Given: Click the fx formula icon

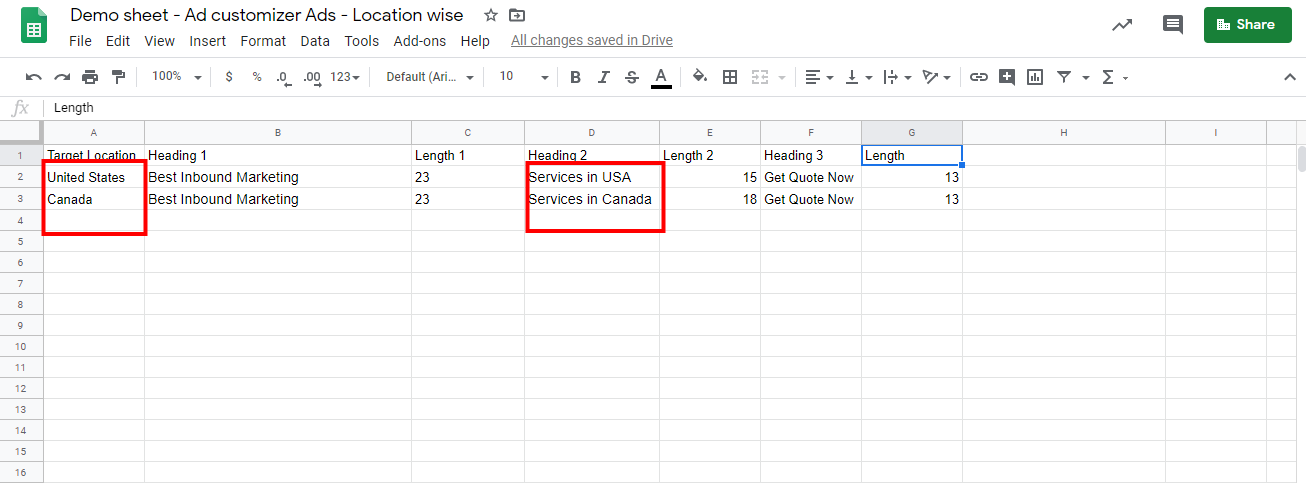Looking at the screenshot, I should coord(19,108).
